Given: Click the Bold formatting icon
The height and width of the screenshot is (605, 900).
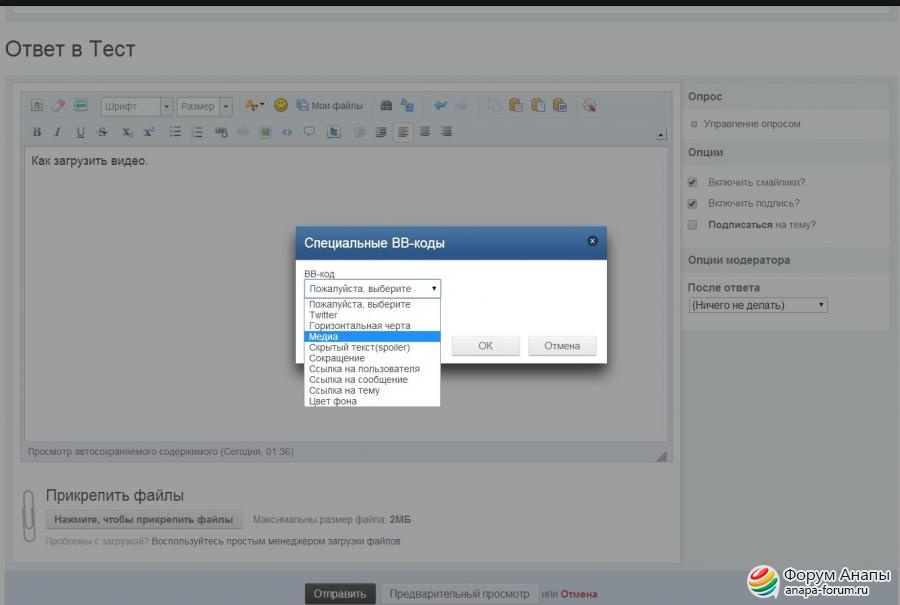Looking at the screenshot, I should [37, 132].
